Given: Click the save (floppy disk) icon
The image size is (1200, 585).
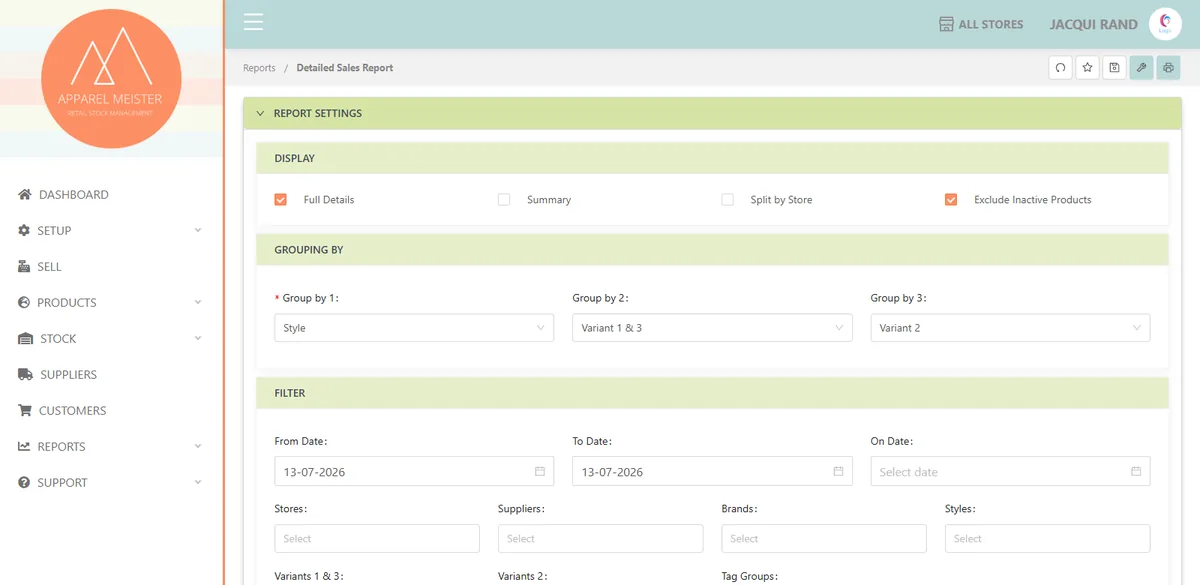Looking at the screenshot, I should (x=1114, y=68).
